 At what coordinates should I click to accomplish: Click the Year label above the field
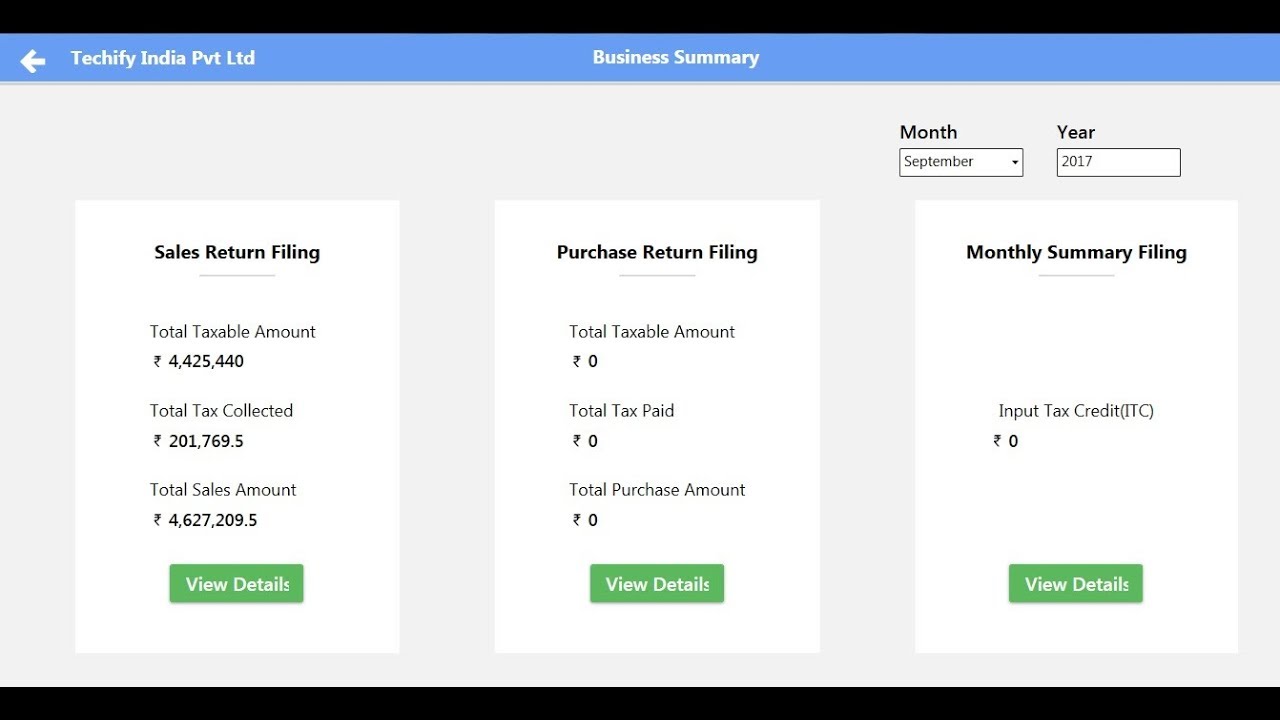(x=1076, y=132)
